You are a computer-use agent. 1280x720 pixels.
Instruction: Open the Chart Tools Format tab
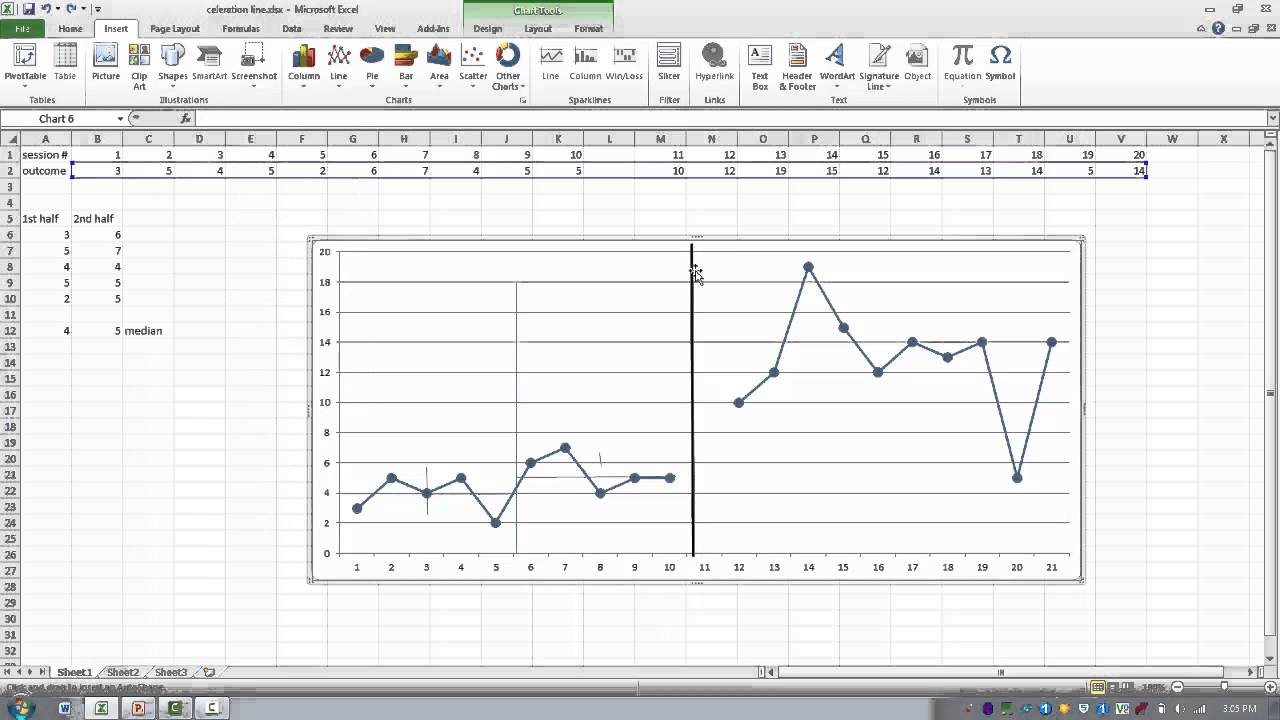pyautogui.click(x=589, y=29)
